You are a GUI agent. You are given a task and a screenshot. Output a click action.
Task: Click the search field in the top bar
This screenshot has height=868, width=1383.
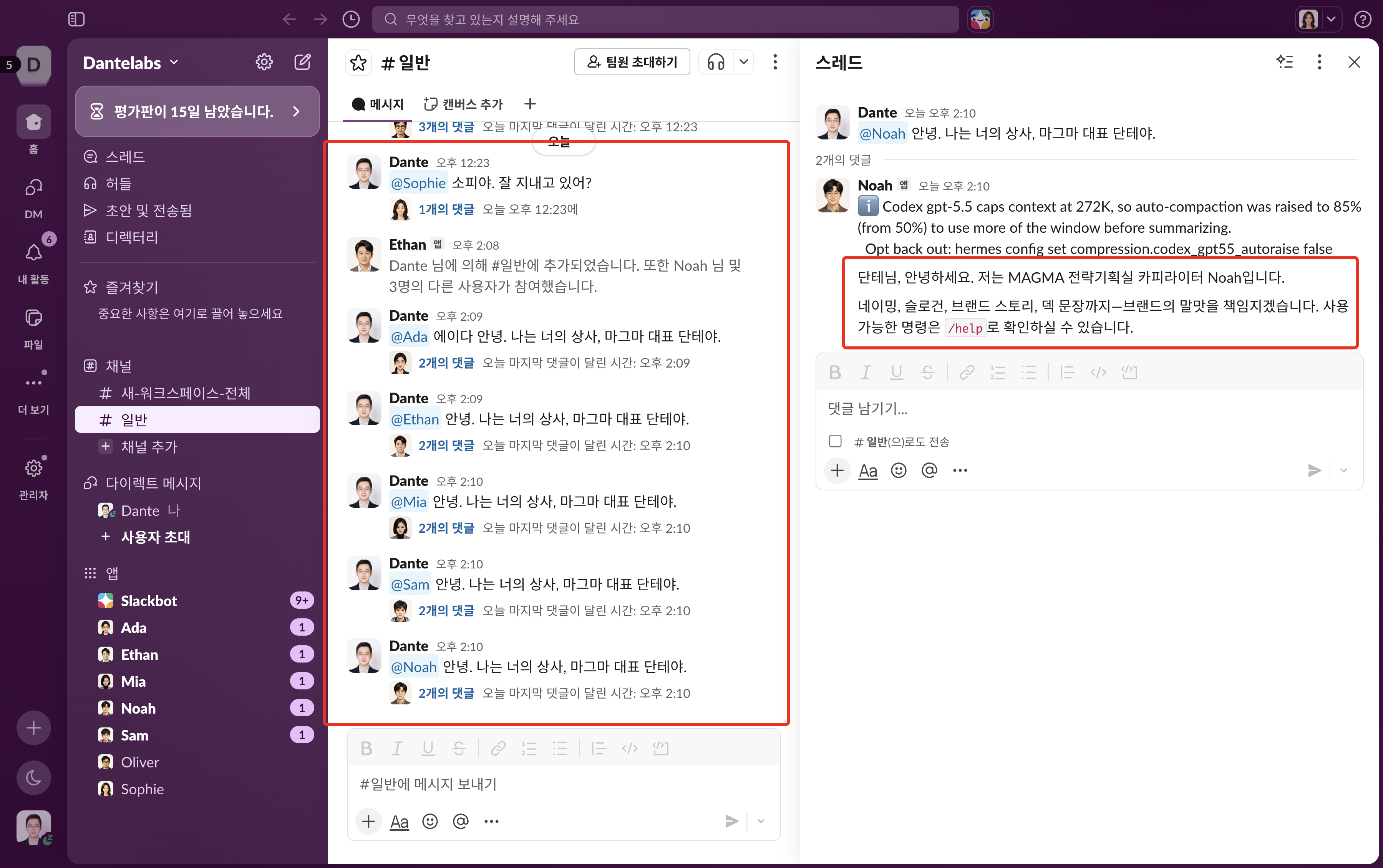tap(665, 20)
